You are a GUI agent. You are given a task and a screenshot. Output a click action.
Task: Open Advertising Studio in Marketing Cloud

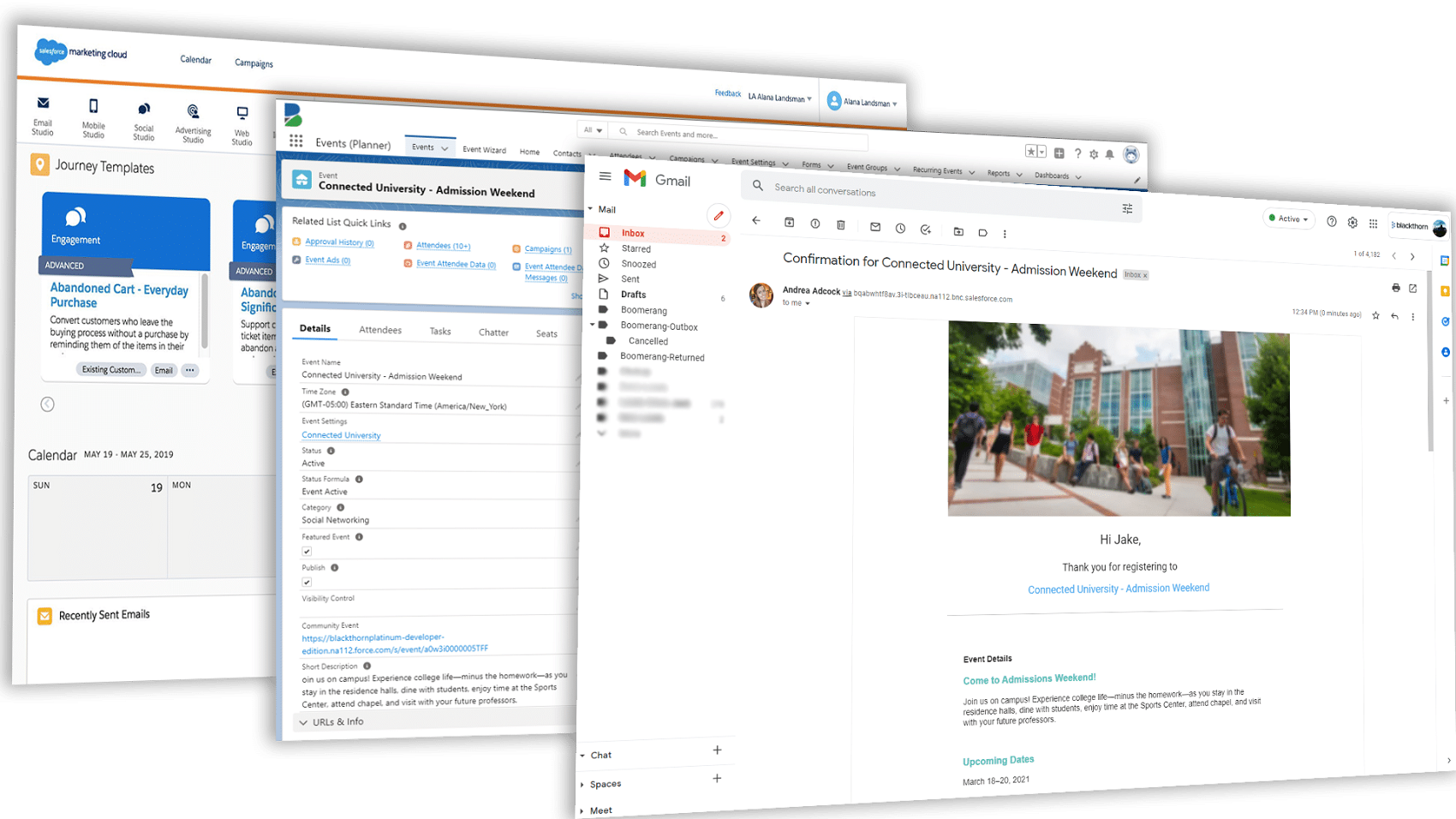pyautogui.click(x=193, y=124)
